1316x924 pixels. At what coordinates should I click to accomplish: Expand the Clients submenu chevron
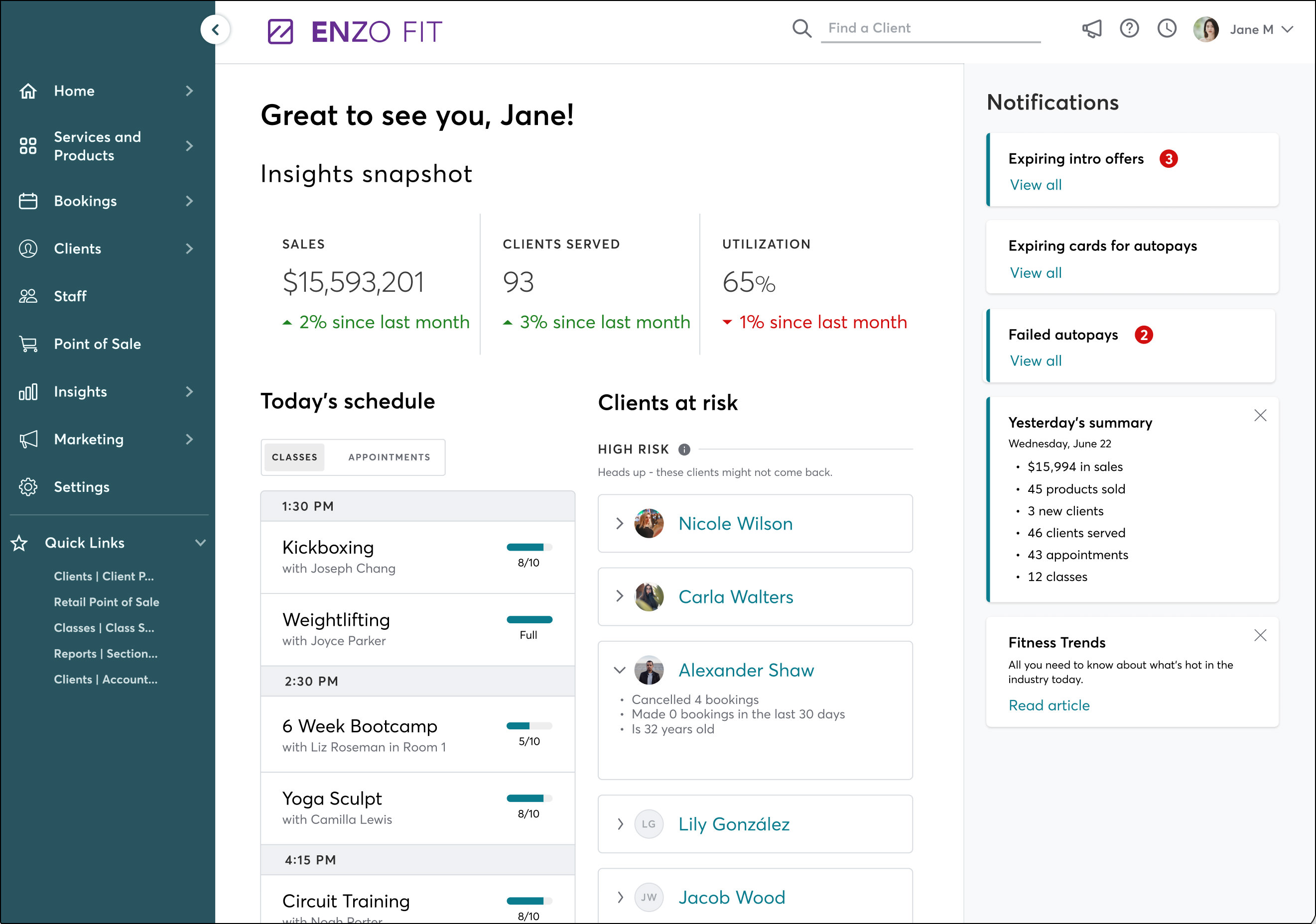coord(190,248)
